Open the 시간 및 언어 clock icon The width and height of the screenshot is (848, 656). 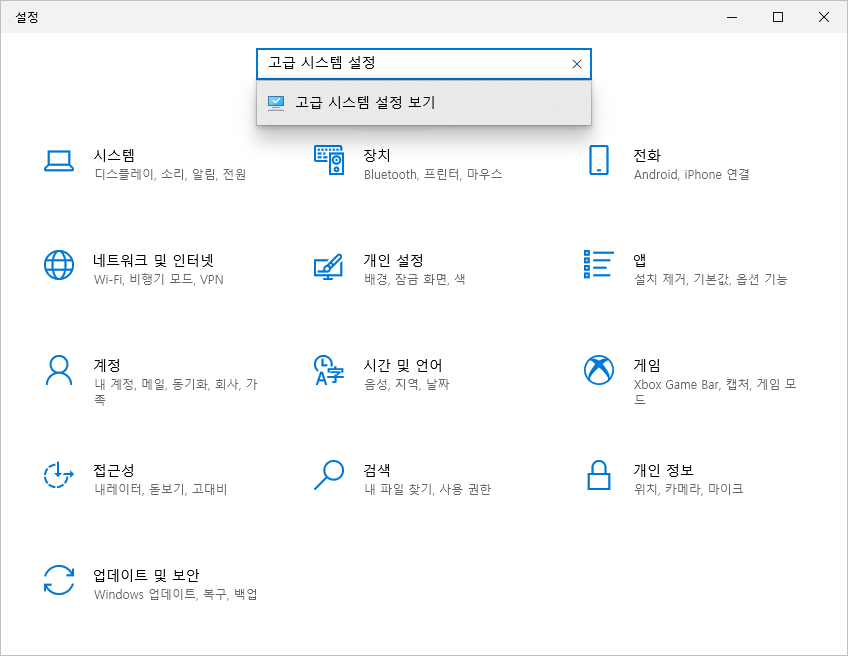(329, 370)
